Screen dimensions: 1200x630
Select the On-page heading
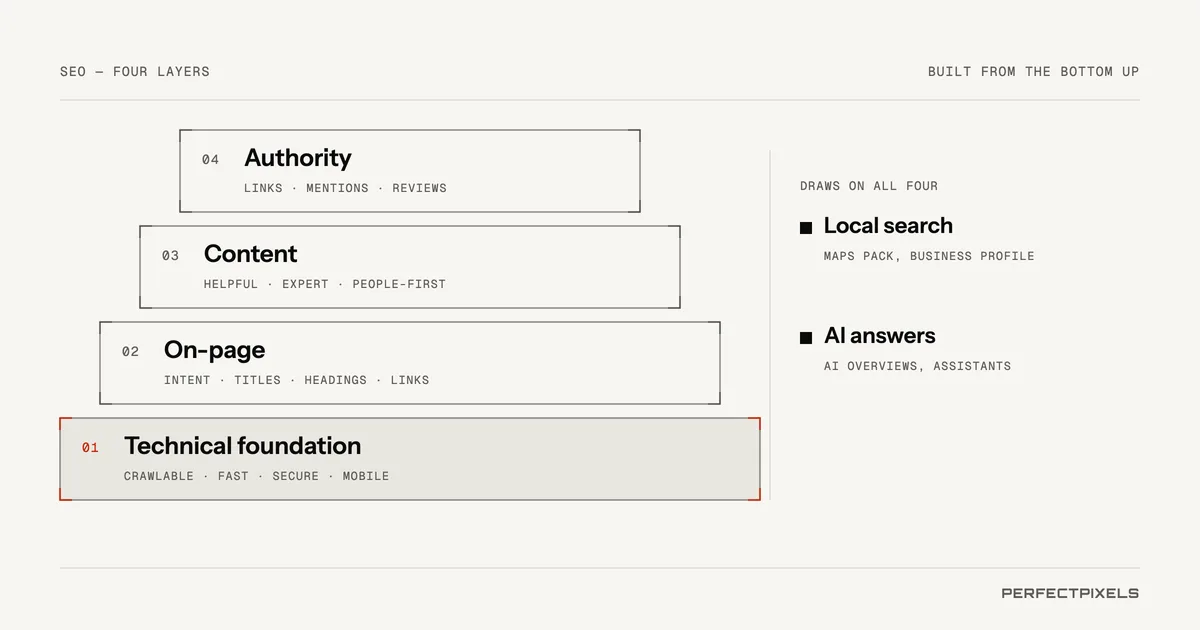tap(214, 350)
